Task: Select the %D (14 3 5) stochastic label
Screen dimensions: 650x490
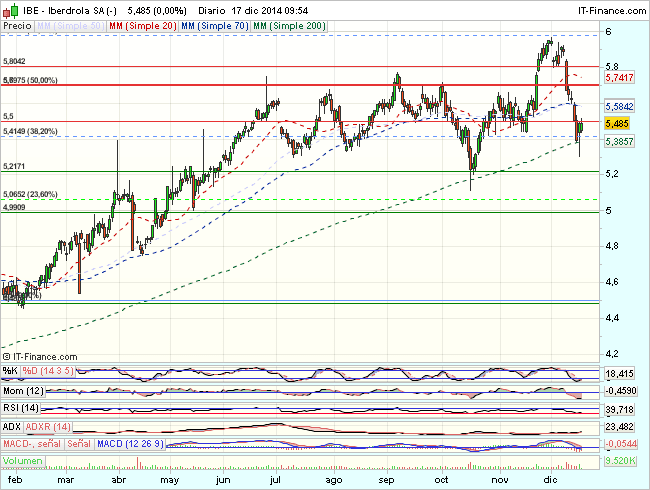Action: click(x=48, y=371)
